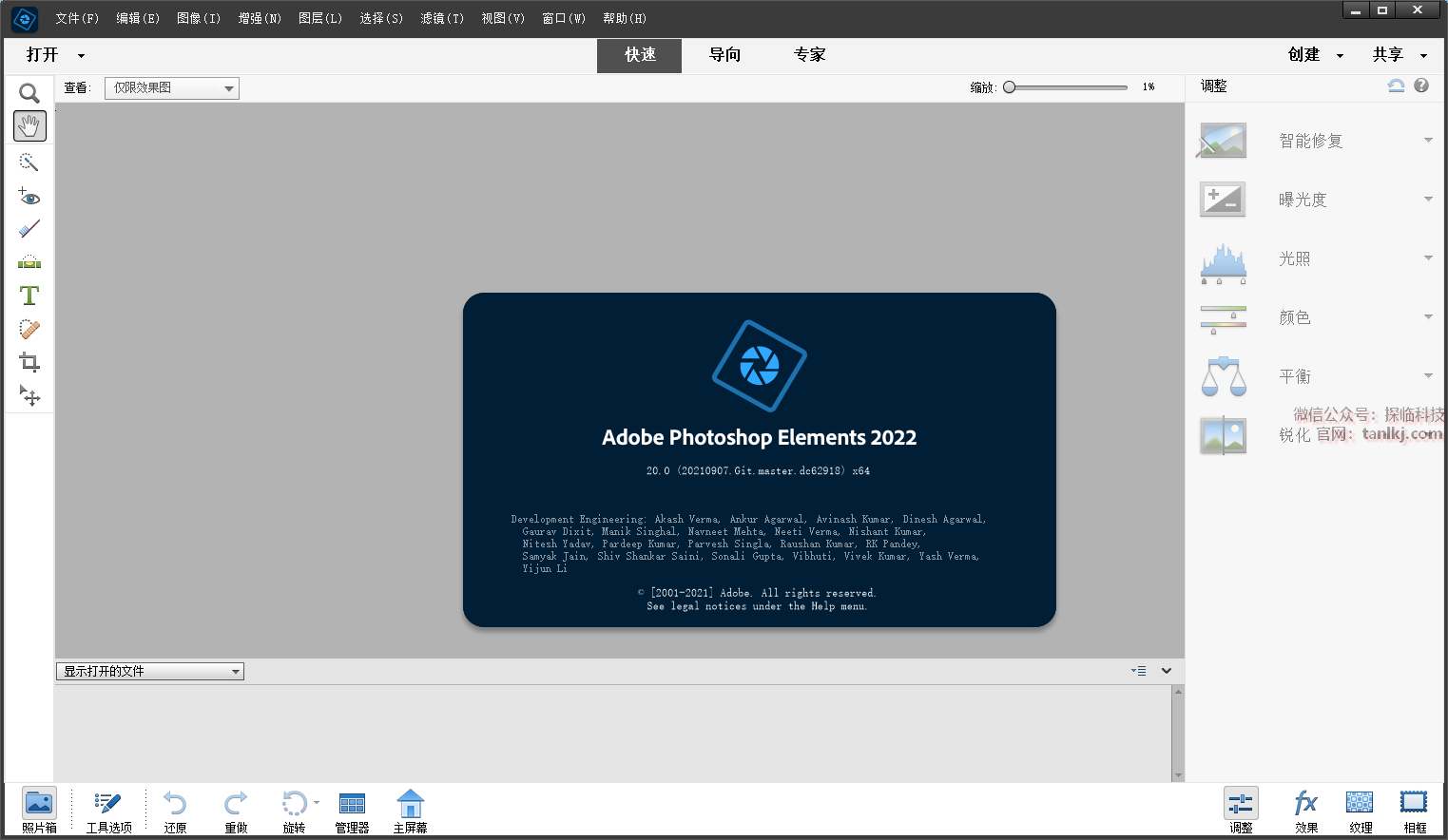This screenshot has width=1448, height=840.
Task: Switch to the 快速 mode tab
Action: coord(640,55)
